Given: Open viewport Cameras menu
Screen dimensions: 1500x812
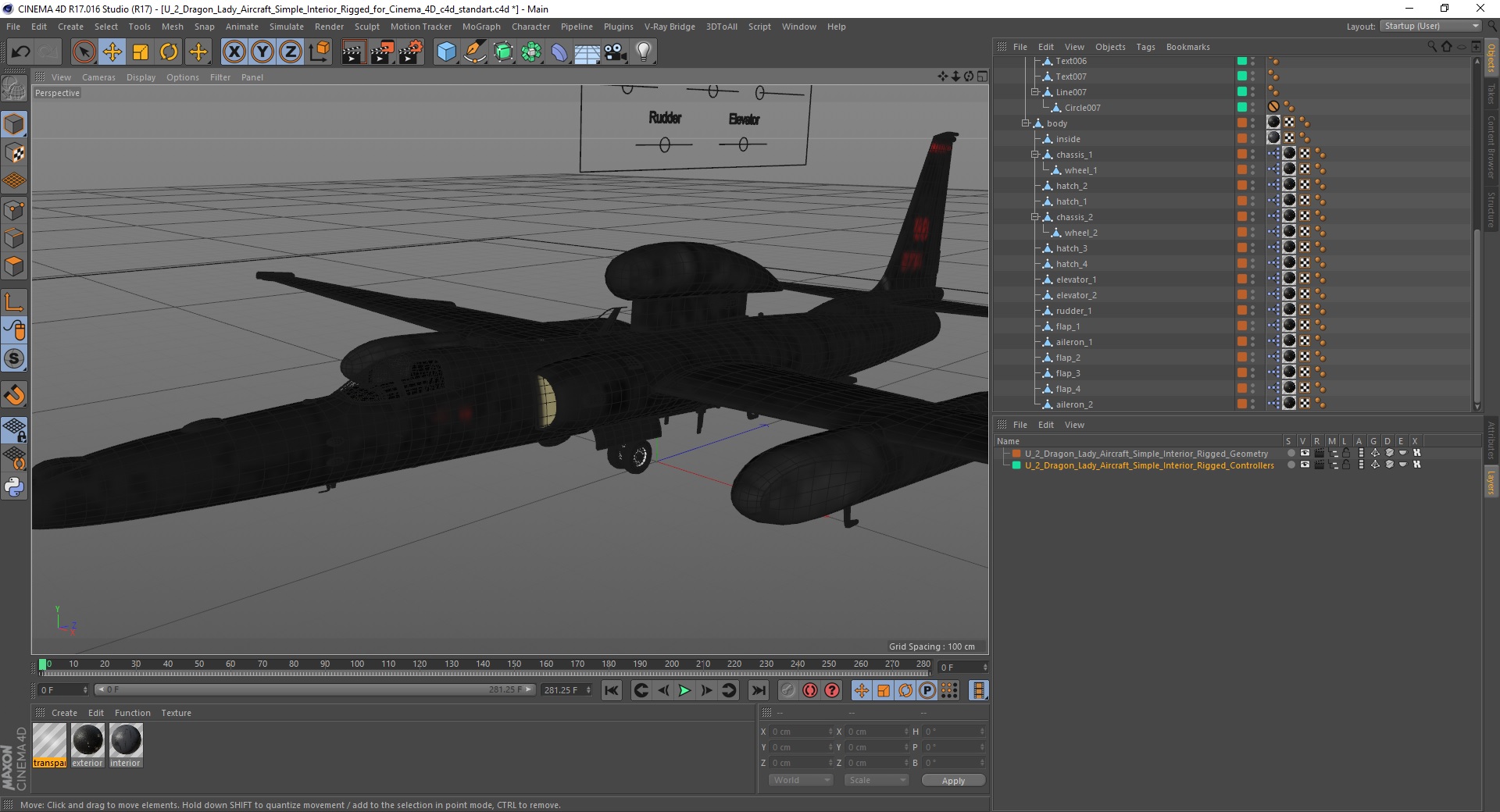Looking at the screenshot, I should click(x=98, y=77).
